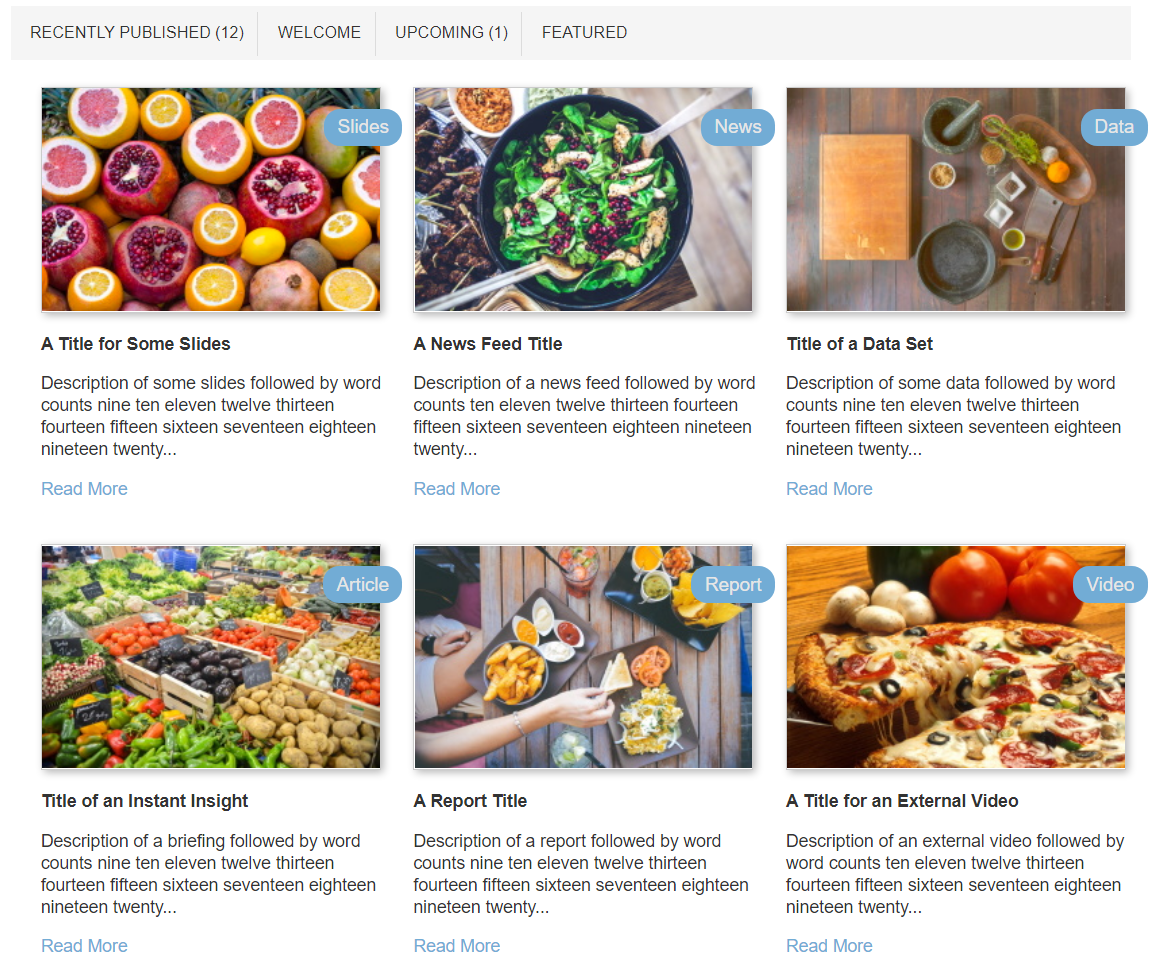
Task: Select the Slides badge on fruit card
Action: click(x=362, y=127)
